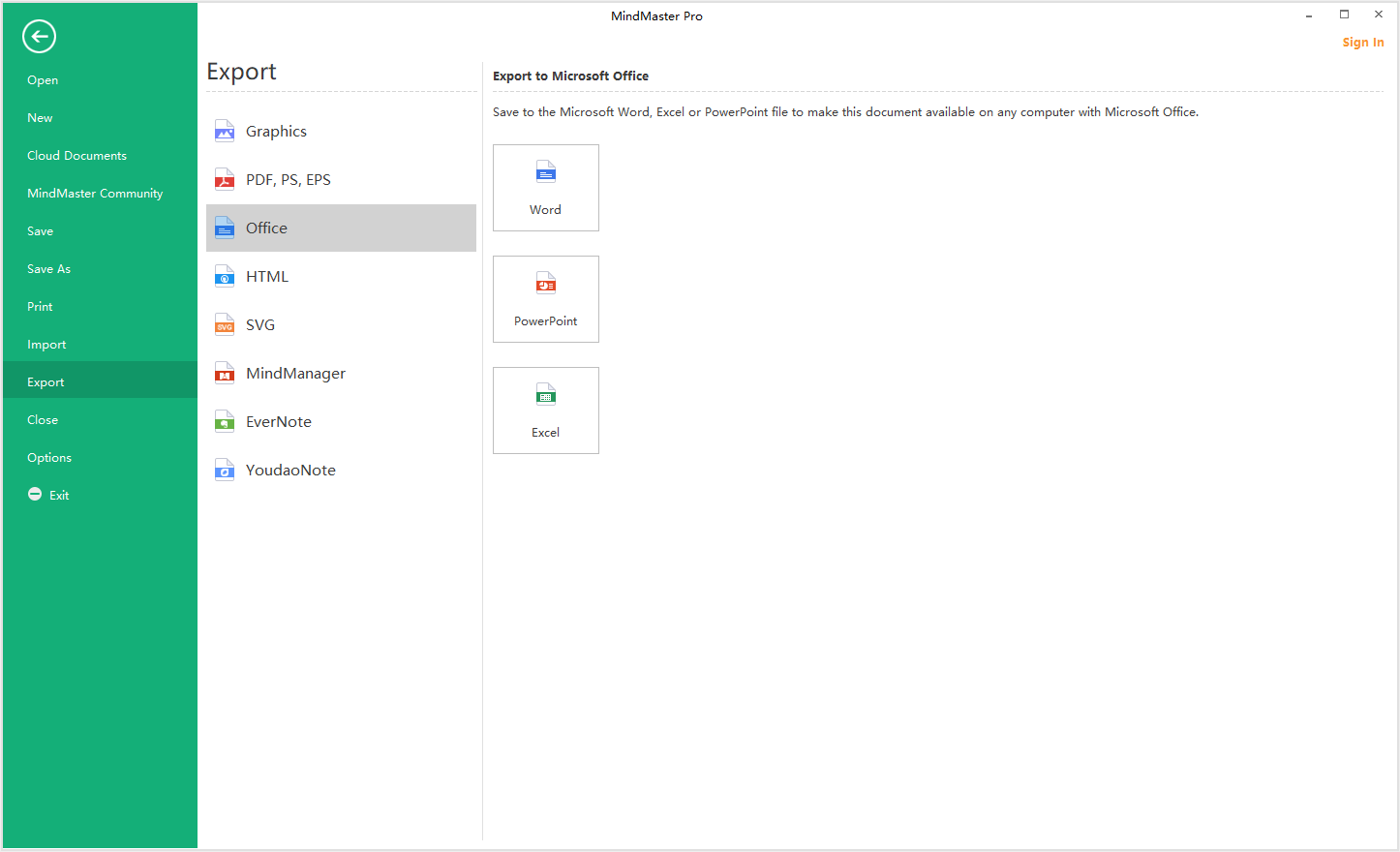Choose the PDF, PS, EPS export icon
The image size is (1400, 852).
tap(225, 180)
